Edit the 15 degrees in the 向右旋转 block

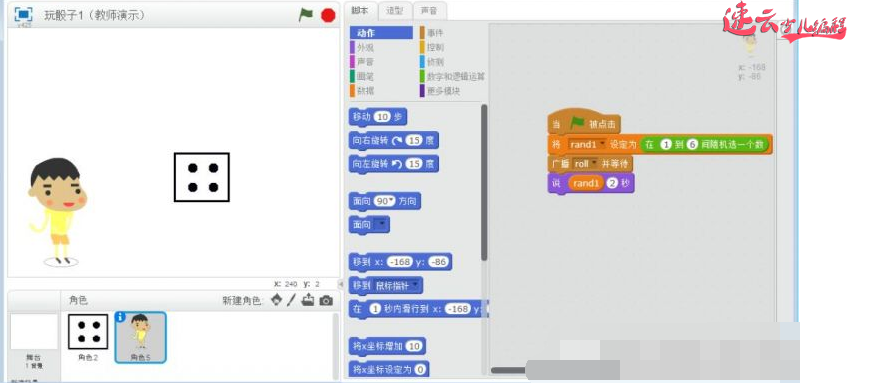tap(414, 141)
